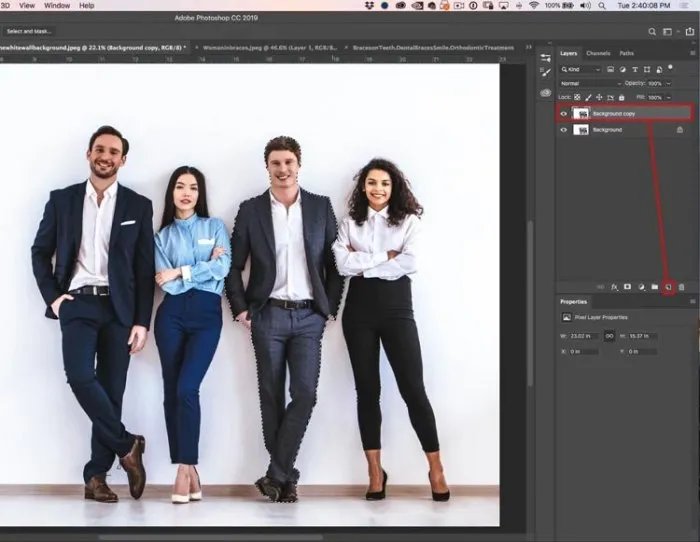Screen dimensions: 700x542
Task: Click the Create new group folder icon
Action: (x=655, y=287)
